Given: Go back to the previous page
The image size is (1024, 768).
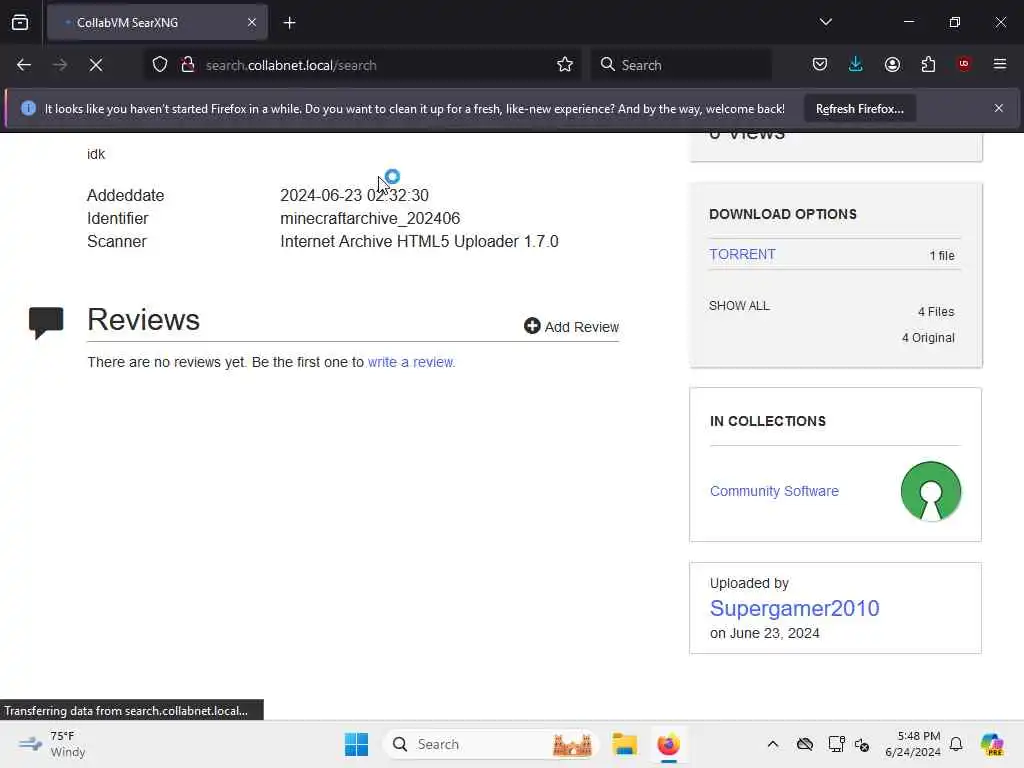Looking at the screenshot, I should point(24,65).
